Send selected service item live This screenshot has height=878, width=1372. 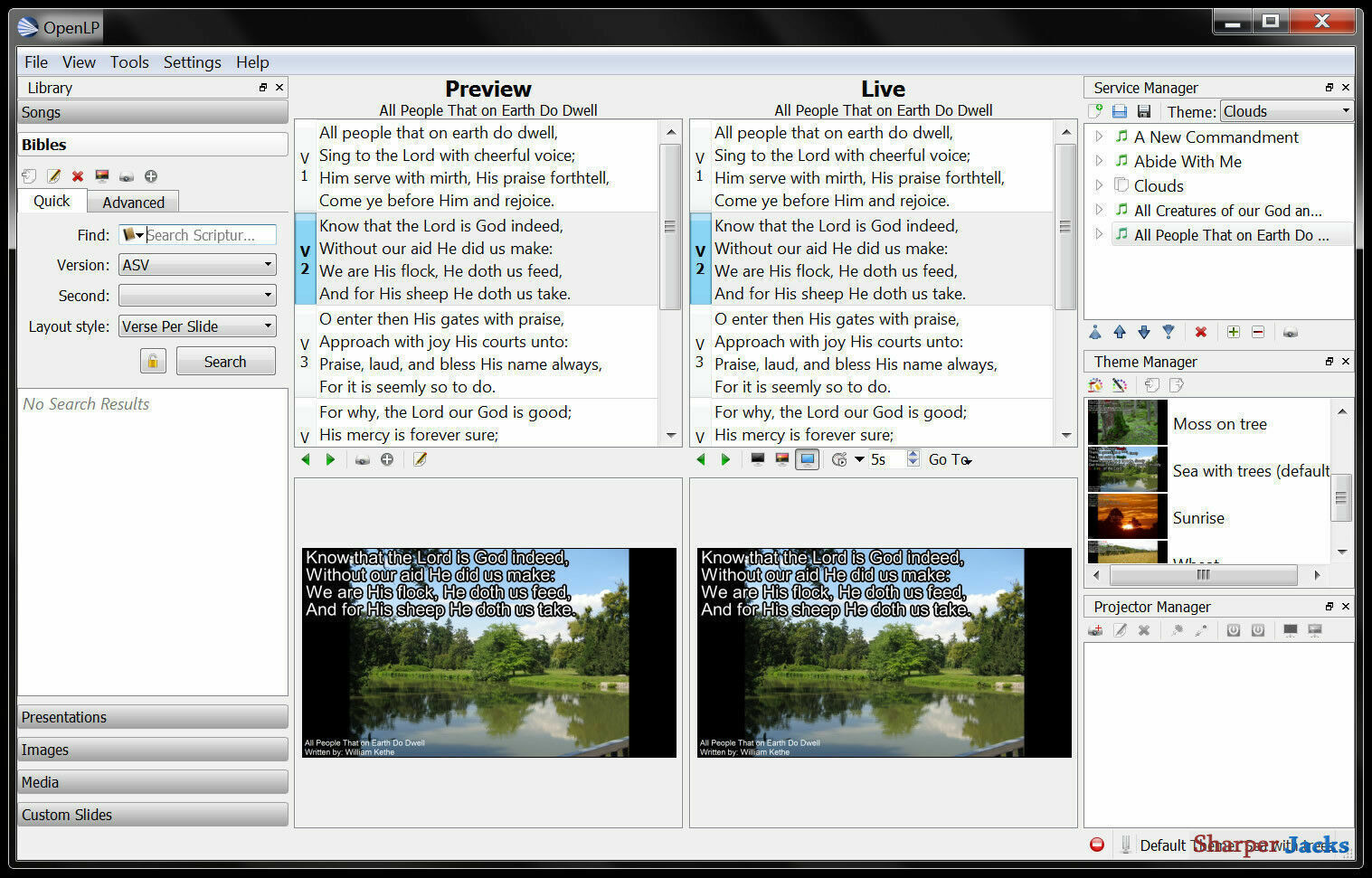[1291, 332]
